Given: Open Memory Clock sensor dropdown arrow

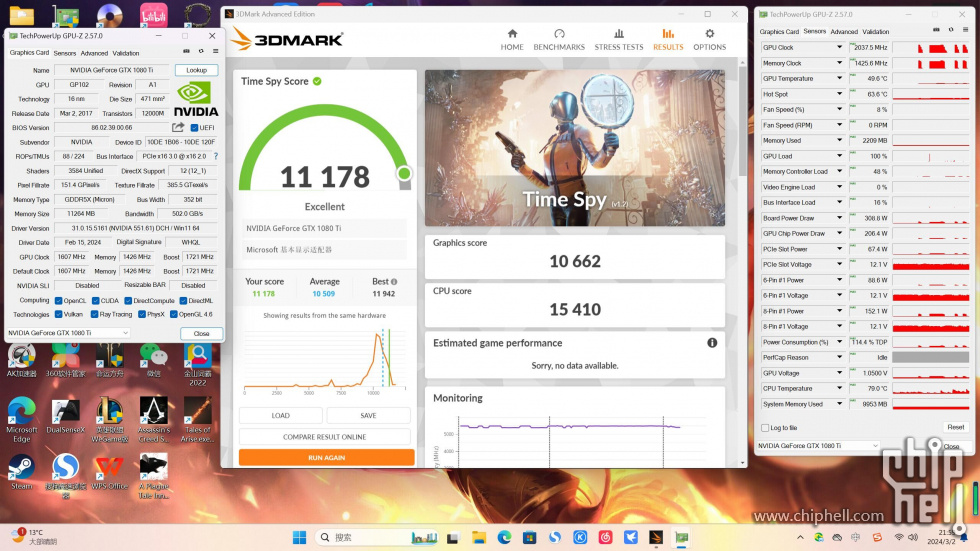Looking at the screenshot, I should 839,63.
